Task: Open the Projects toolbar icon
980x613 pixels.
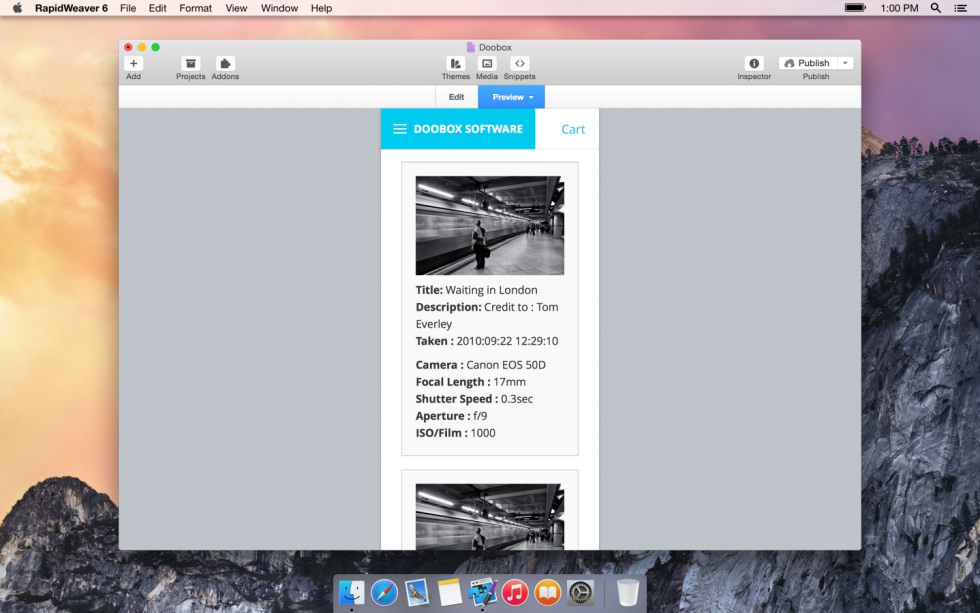Action: (191, 63)
